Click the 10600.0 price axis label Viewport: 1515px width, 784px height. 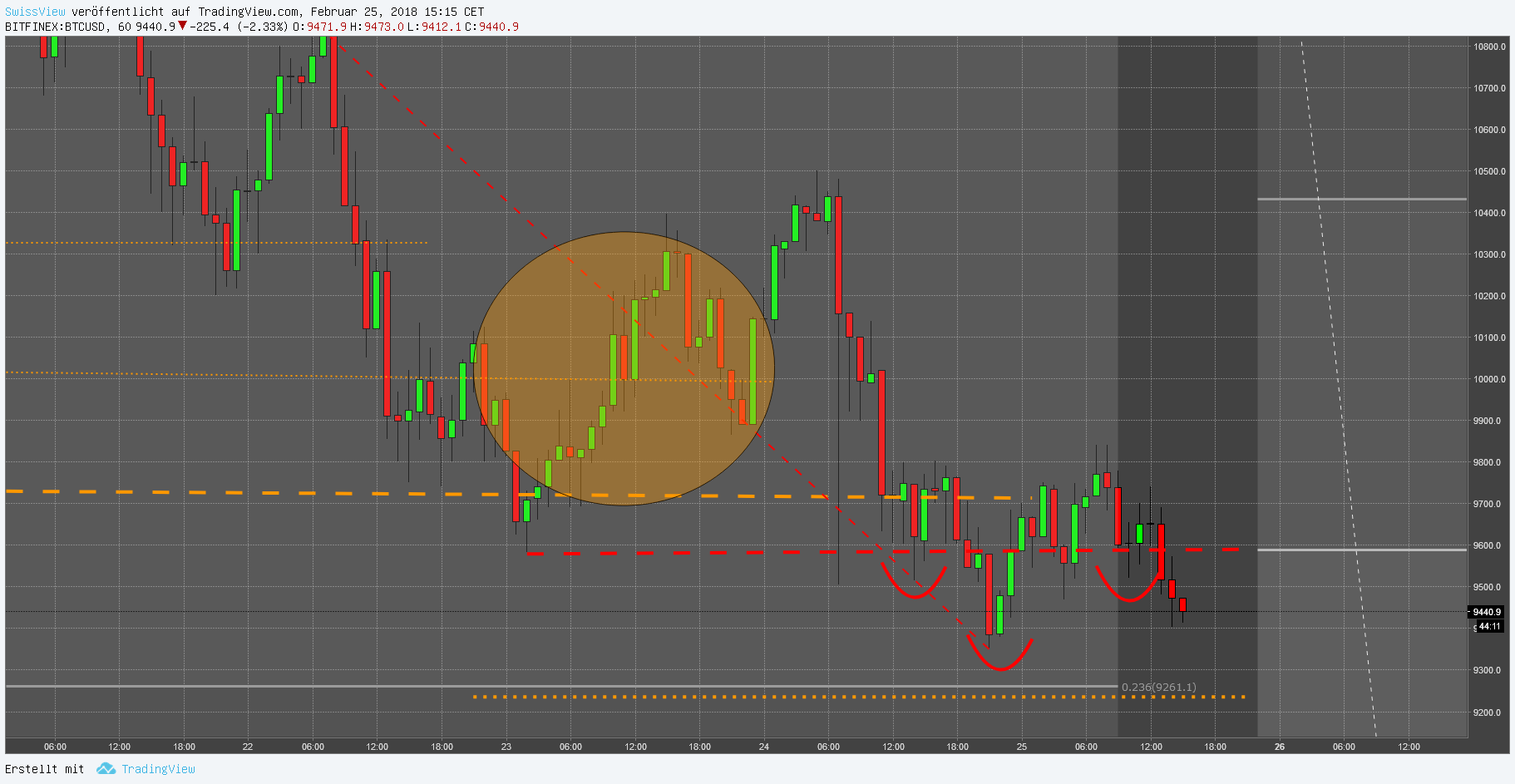[x=1489, y=130]
